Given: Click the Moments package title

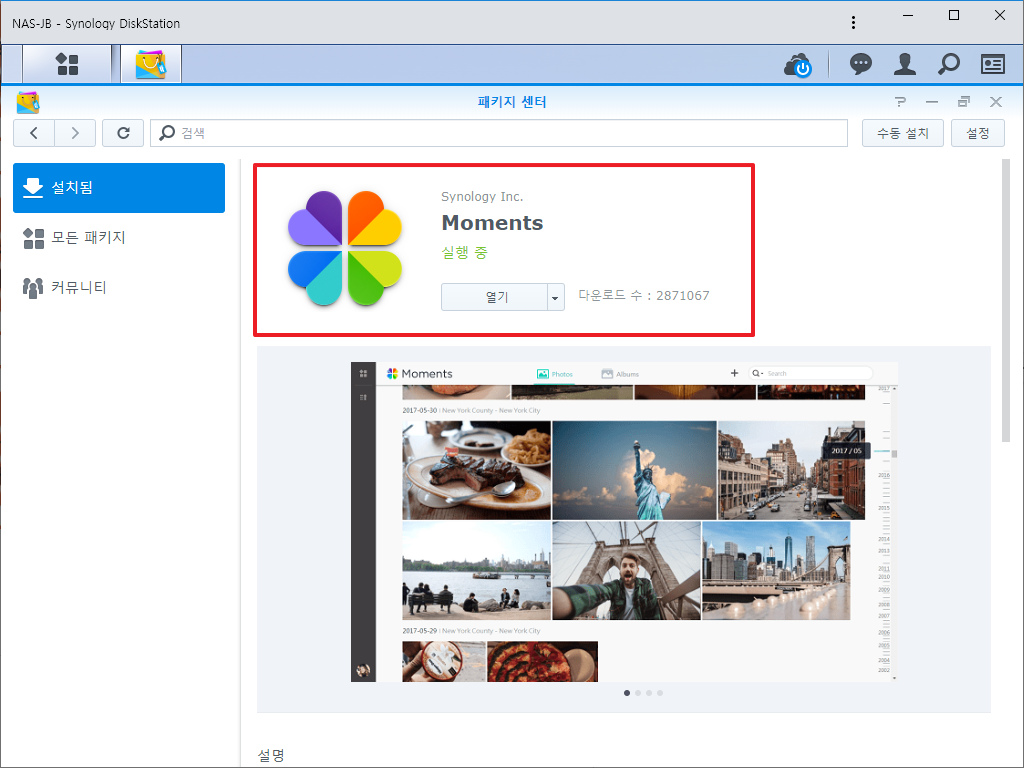Looking at the screenshot, I should [492, 223].
